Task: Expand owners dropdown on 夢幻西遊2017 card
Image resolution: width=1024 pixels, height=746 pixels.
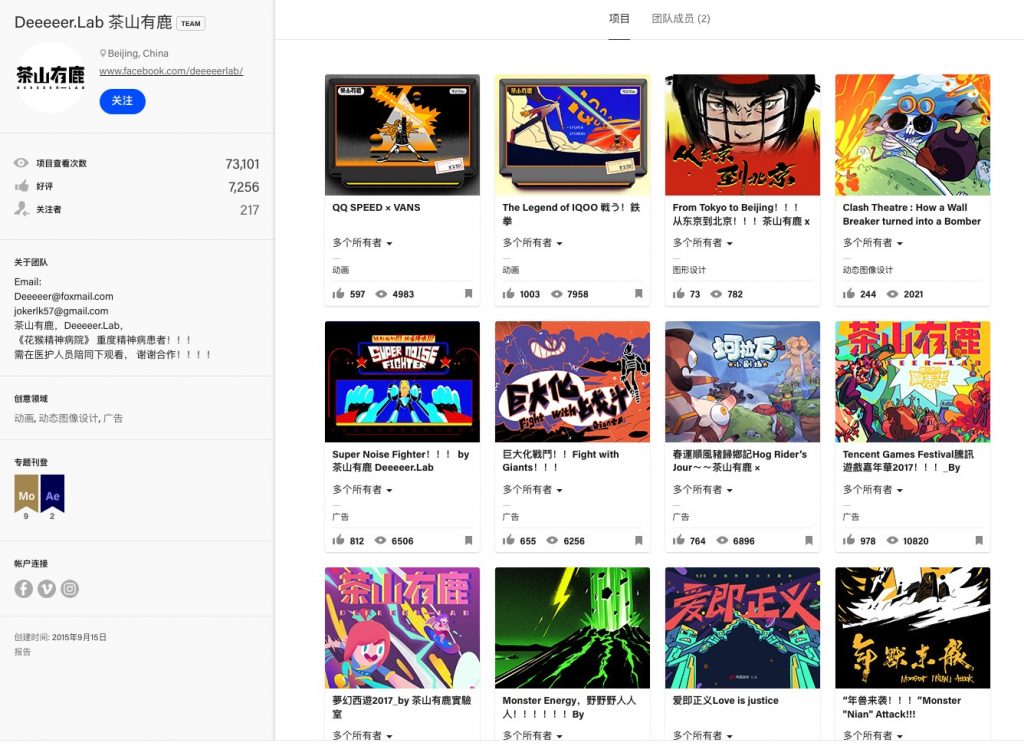Action: click(x=362, y=735)
